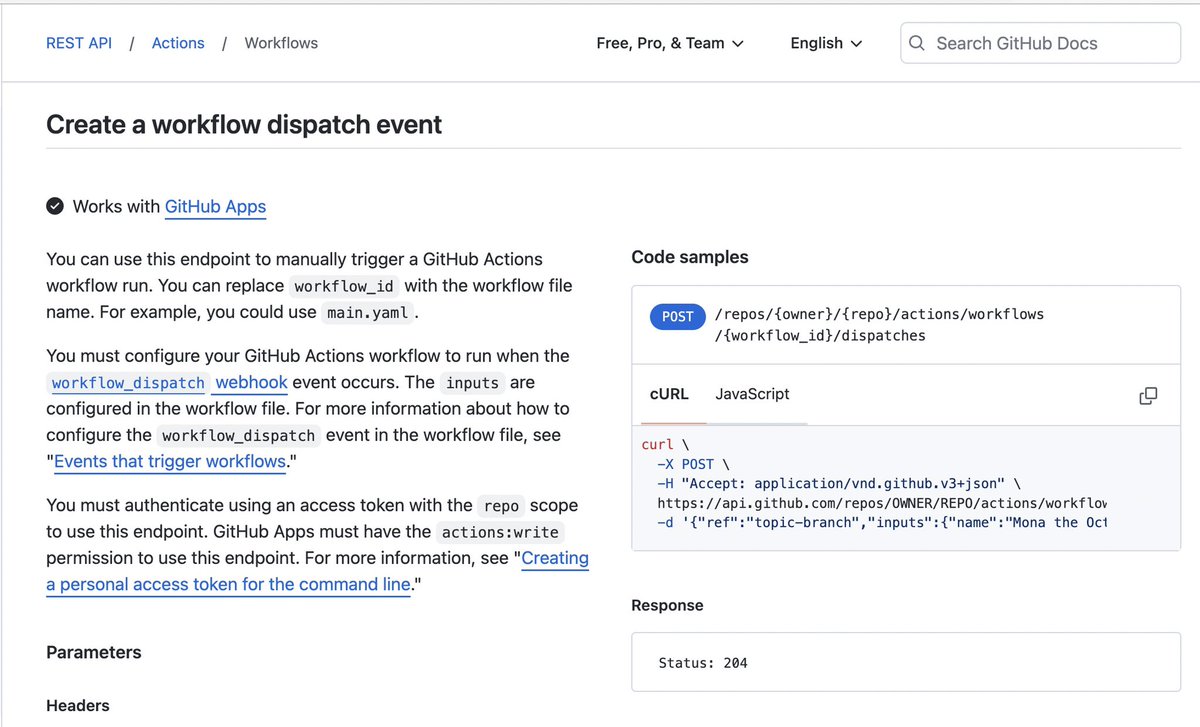Image resolution: width=1200 pixels, height=727 pixels.
Task: Click the Create a workflow dispatch event heading
Action: point(244,125)
